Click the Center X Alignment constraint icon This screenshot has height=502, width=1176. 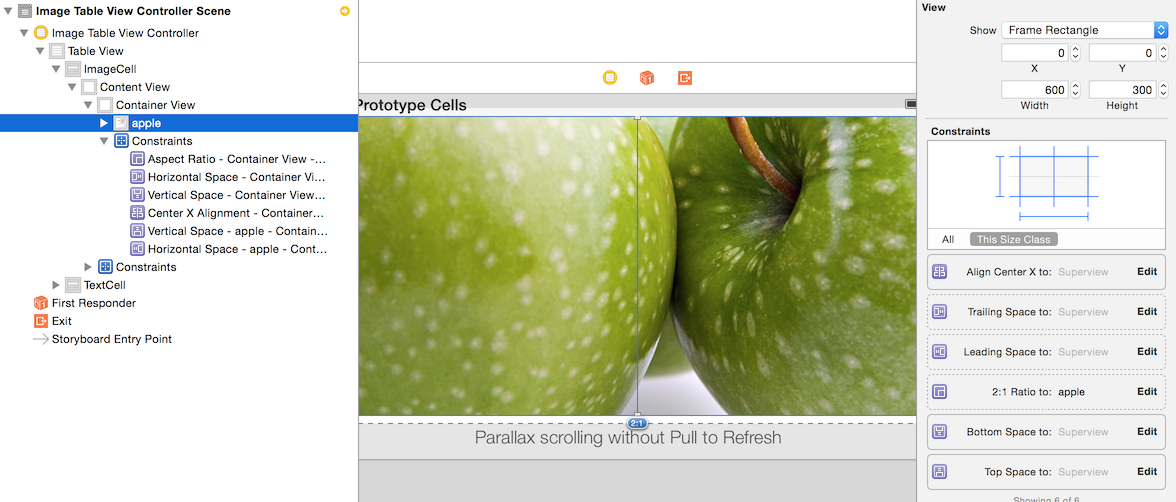137,213
